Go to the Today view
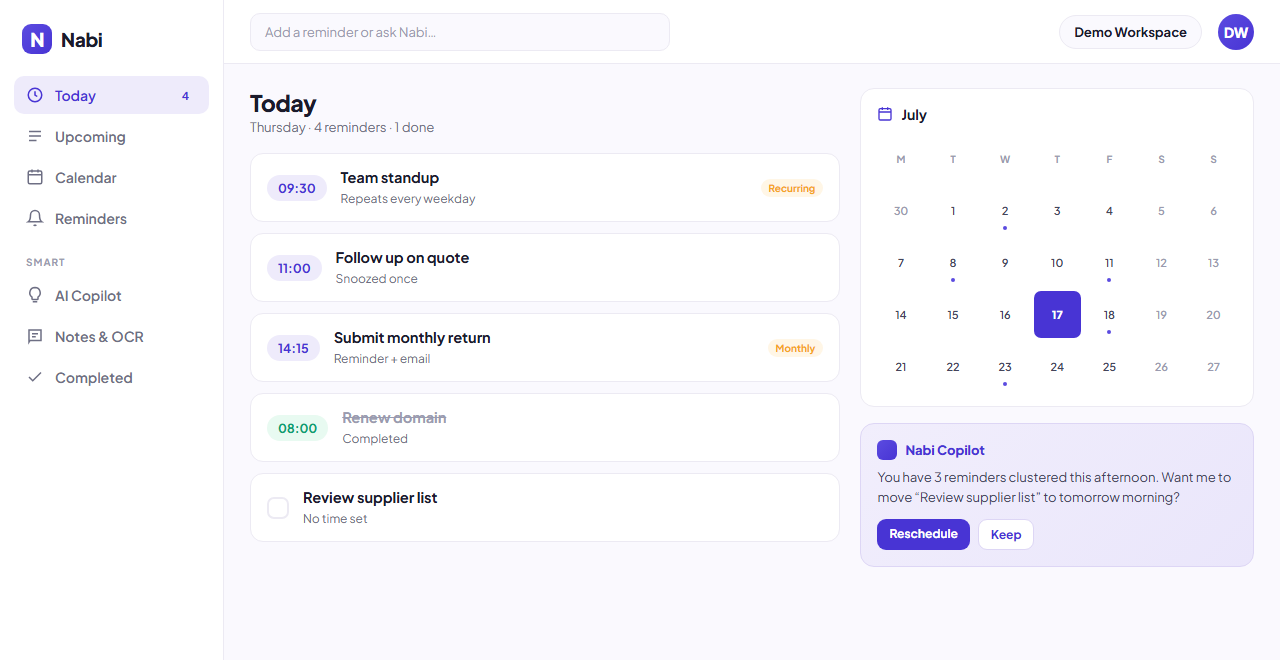The image size is (1280, 660). point(111,95)
